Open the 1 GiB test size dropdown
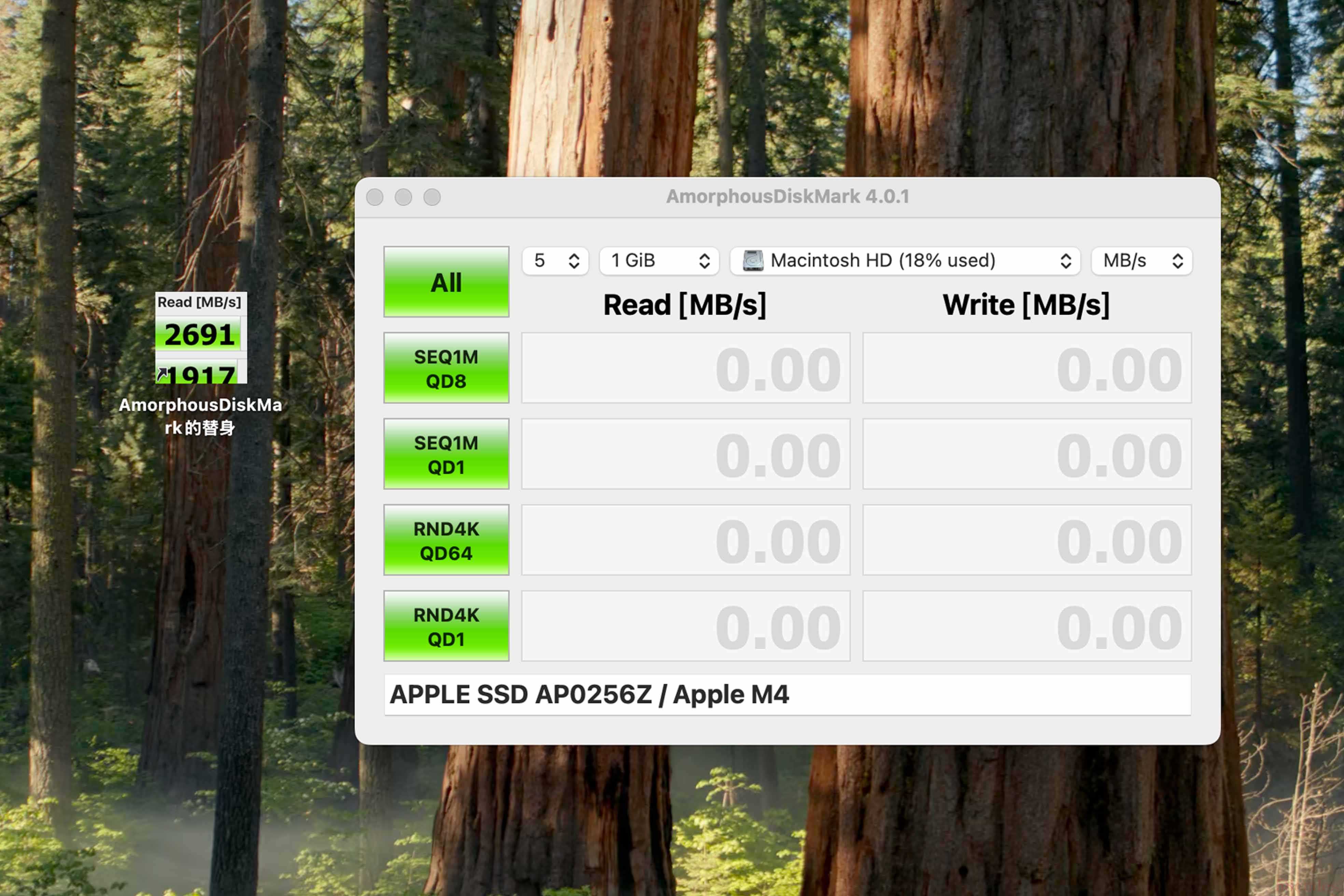Viewport: 1344px width, 896px height. [x=659, y=261]
